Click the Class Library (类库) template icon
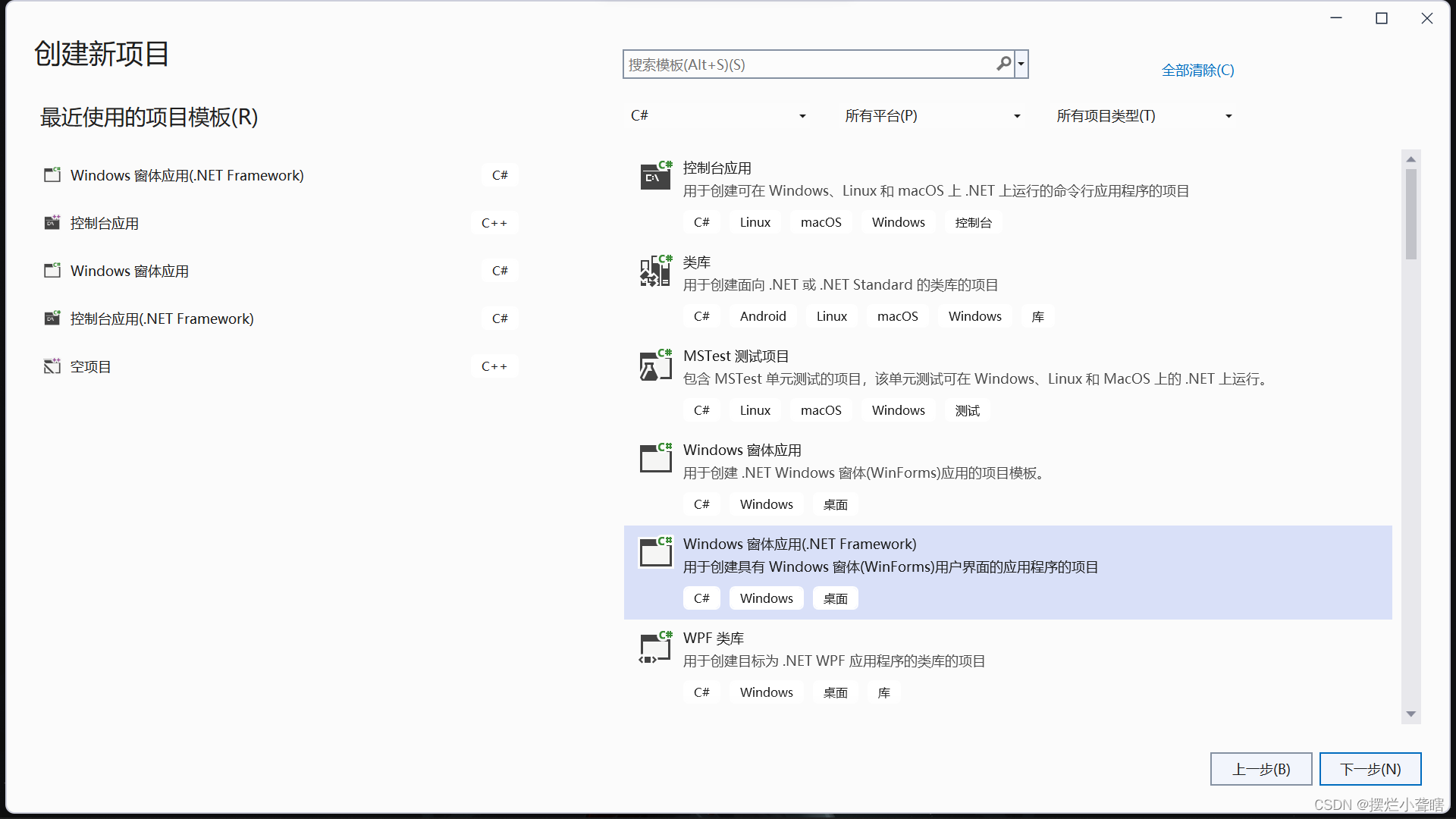The width and height of the screenshot is (1456, 819). (655, 271)
